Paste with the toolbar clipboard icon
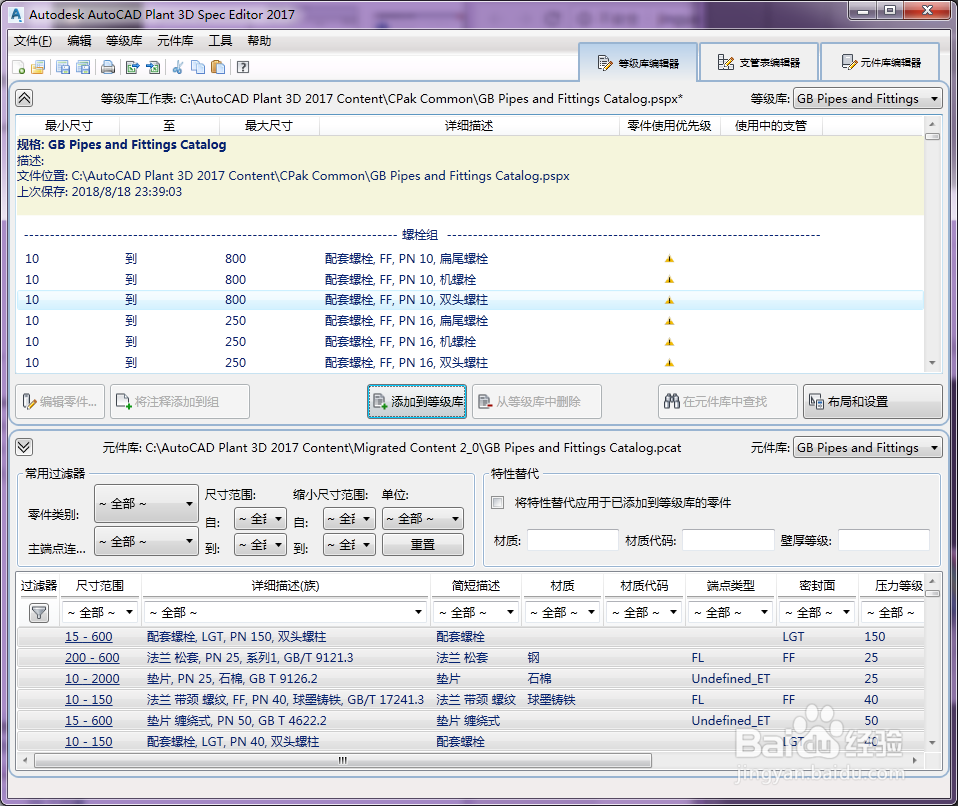 [x=218, y=67]
